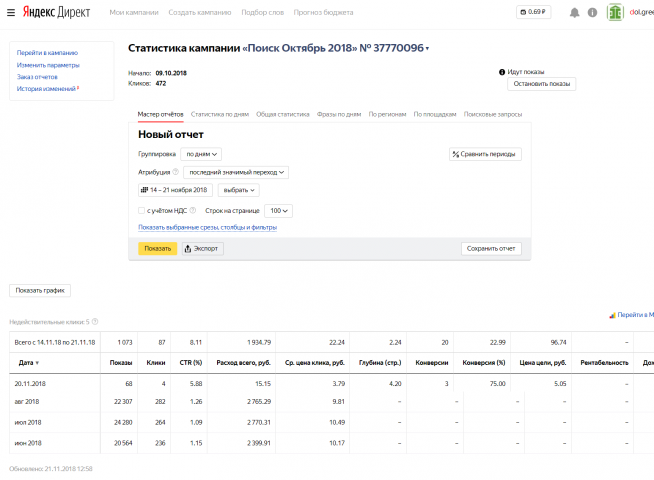Screen dimensions: 654x480
Task: Click "Сравнить периоды" button
Action: tap(485, 154)
